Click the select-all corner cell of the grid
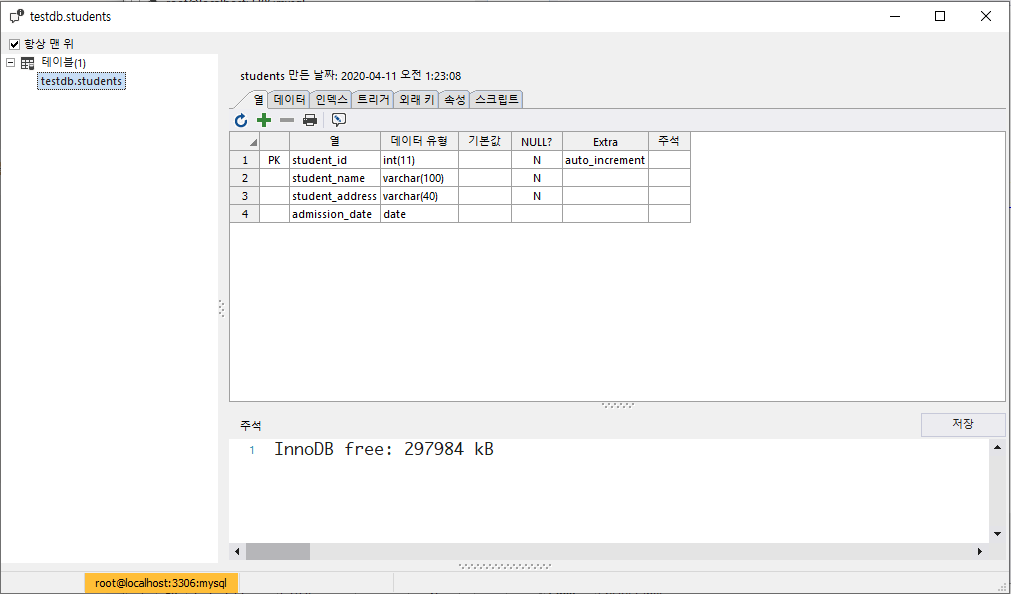 click(244, 141)
